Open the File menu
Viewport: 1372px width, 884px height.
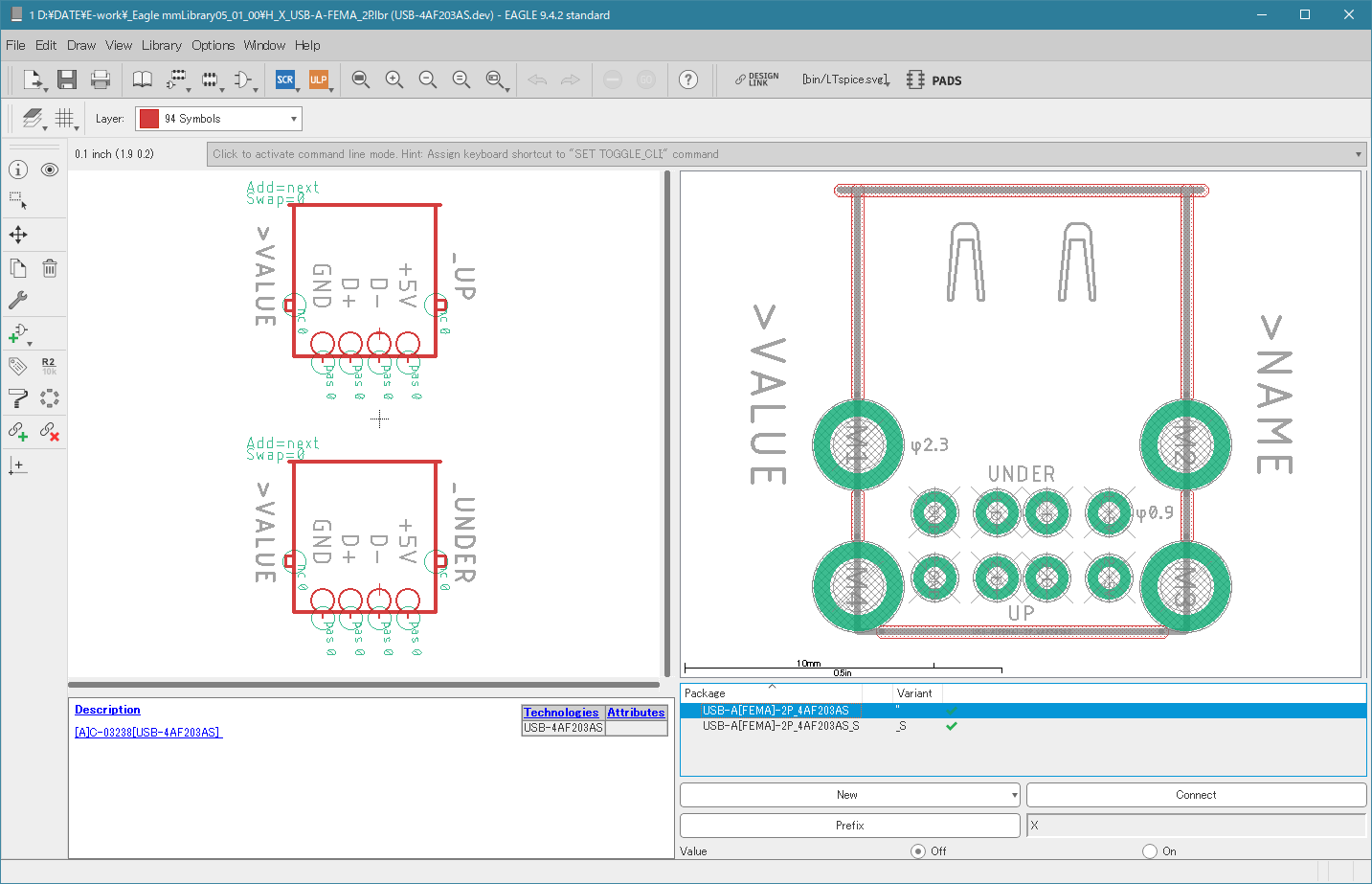click(x=15, y=45)
